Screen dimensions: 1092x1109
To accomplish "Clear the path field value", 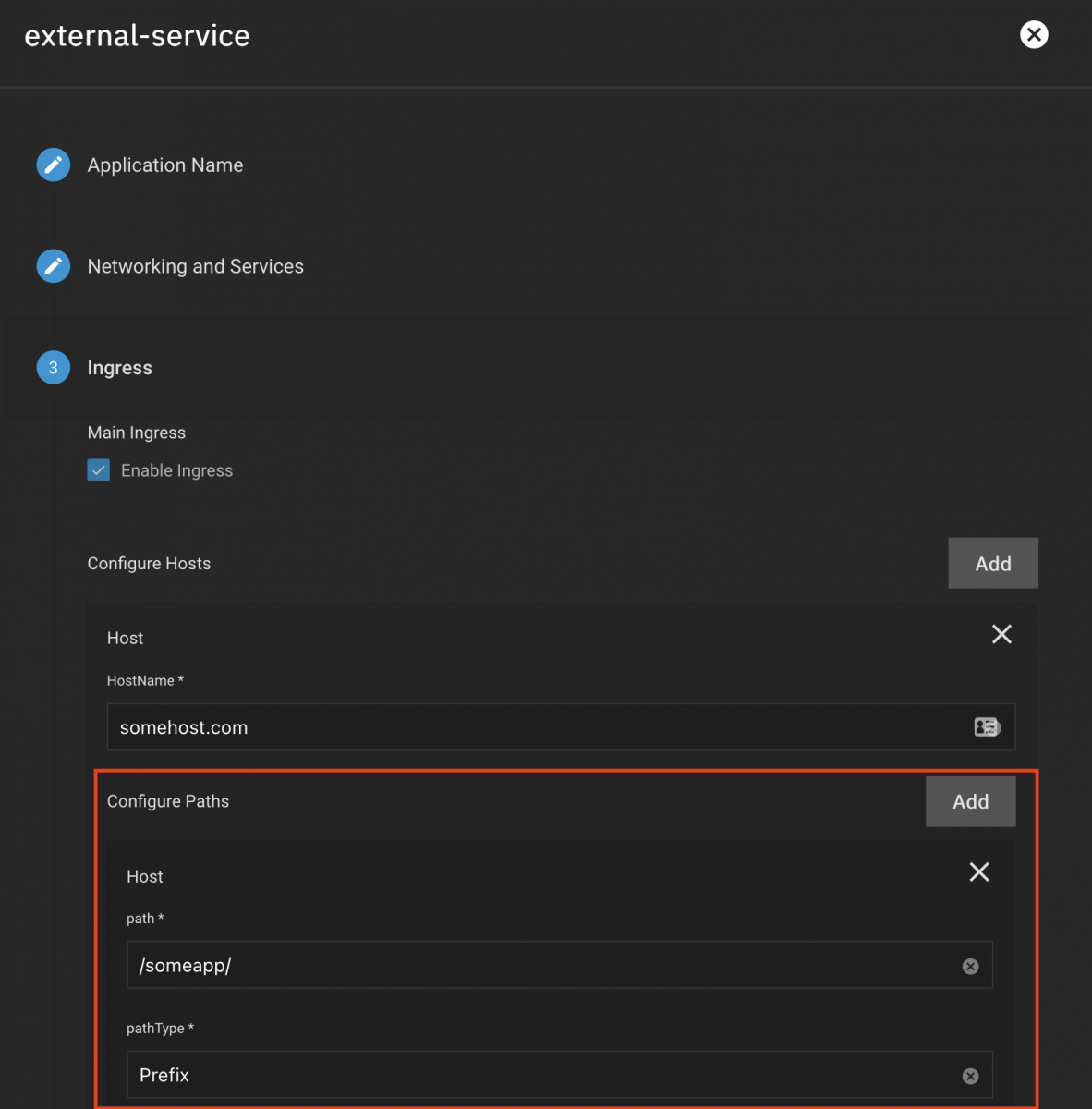I will coord(970,967).
